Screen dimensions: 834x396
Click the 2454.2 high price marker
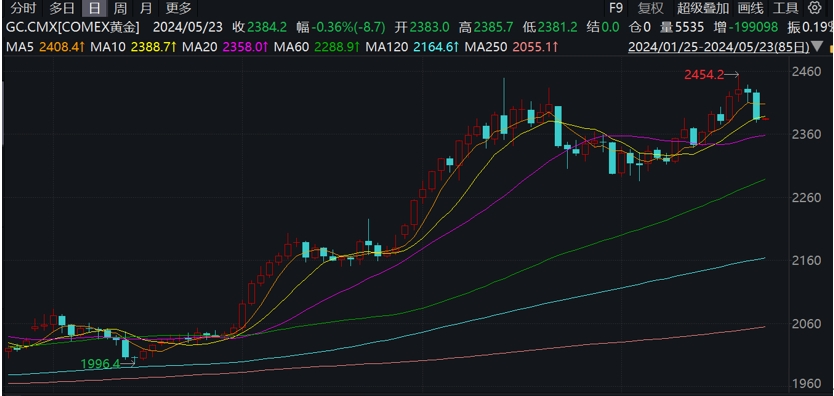pyautogui.click(x=704, y=75)
